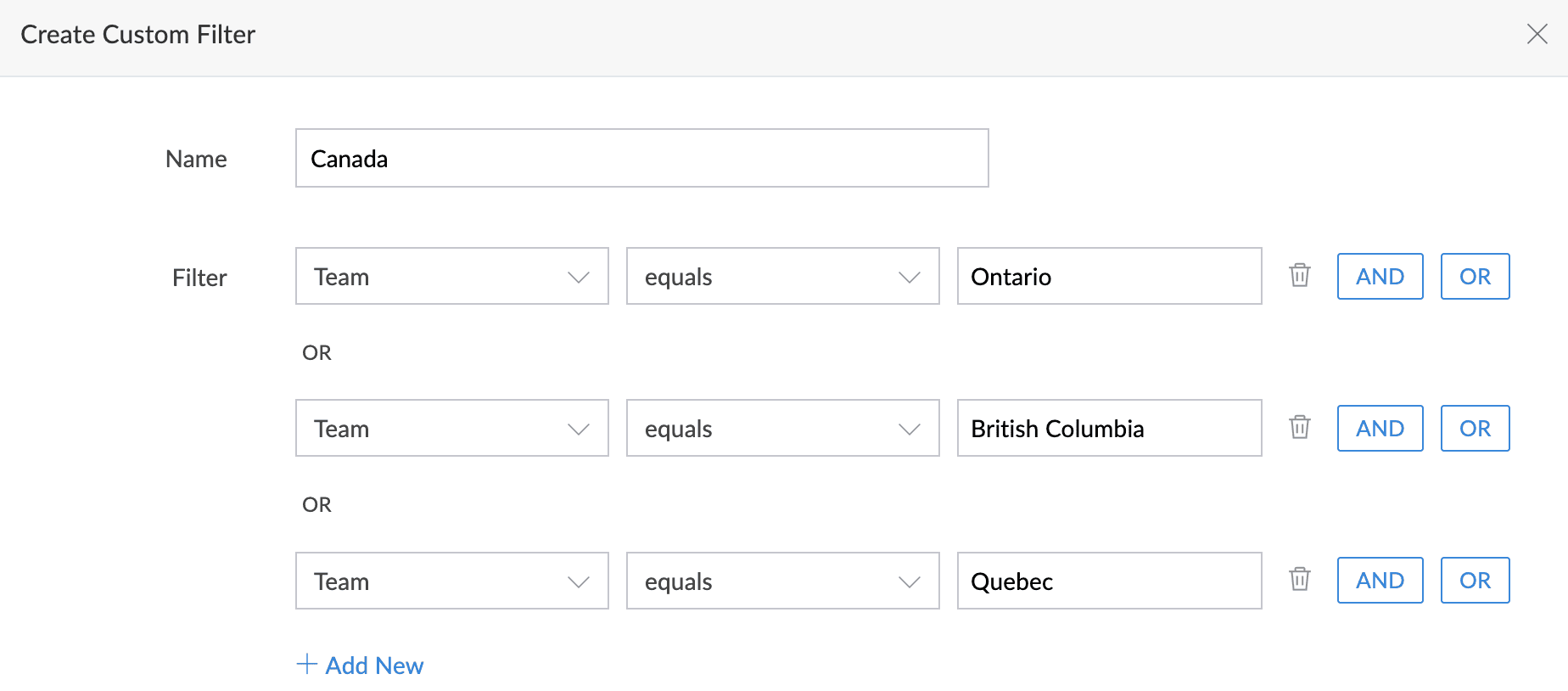Open the Team dropdown in the Ontario row
Image resolution: width=1568 pixels, height=691 pixels.
tap(451, 277)
